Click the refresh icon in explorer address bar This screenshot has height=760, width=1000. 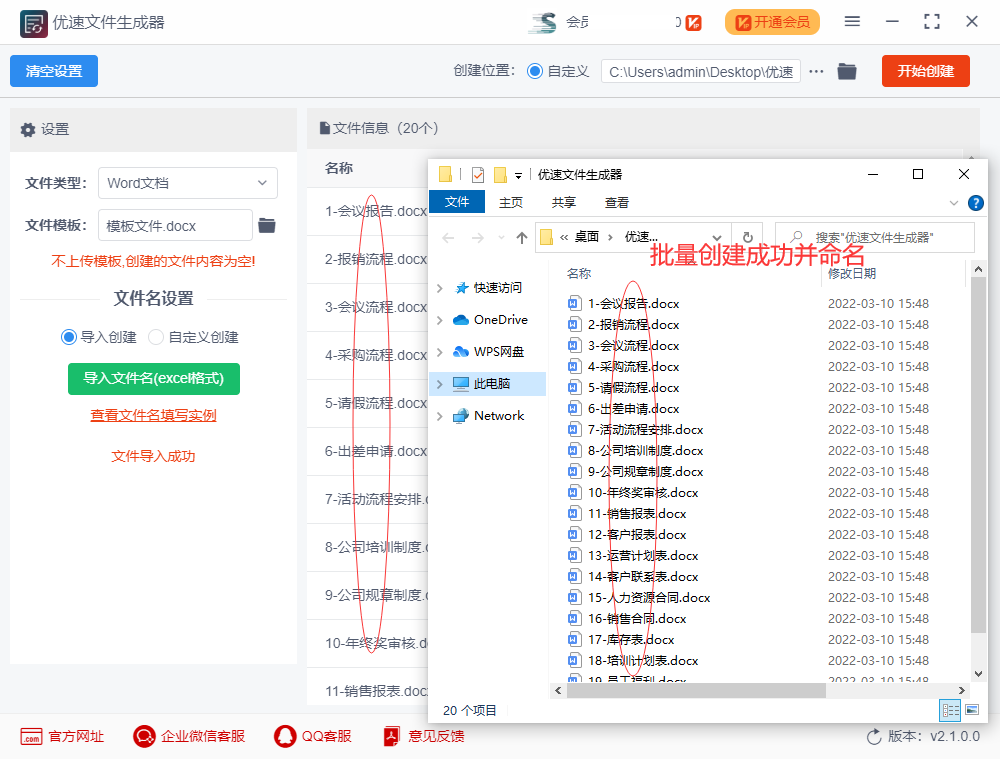[x=749, y=238]
